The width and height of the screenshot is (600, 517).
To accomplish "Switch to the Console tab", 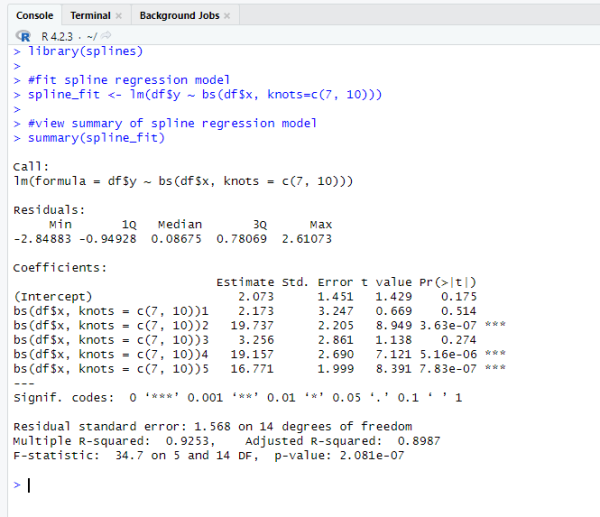I will [34, 16].
